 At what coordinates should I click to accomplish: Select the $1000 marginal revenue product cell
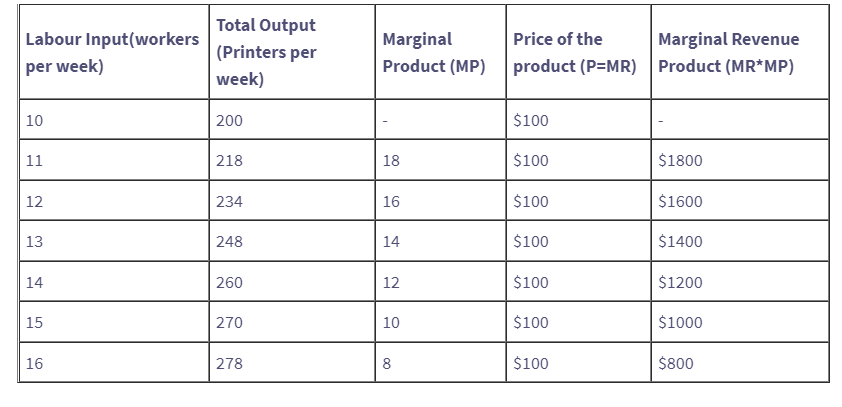[x=681, y=323]
